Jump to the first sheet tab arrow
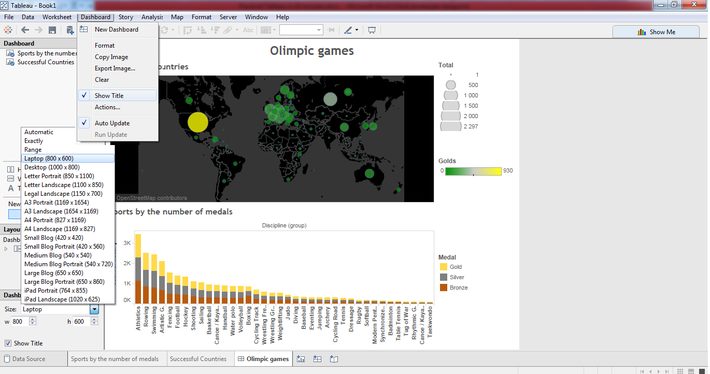Screen dimensions: 710x374 tap(642, 371)
